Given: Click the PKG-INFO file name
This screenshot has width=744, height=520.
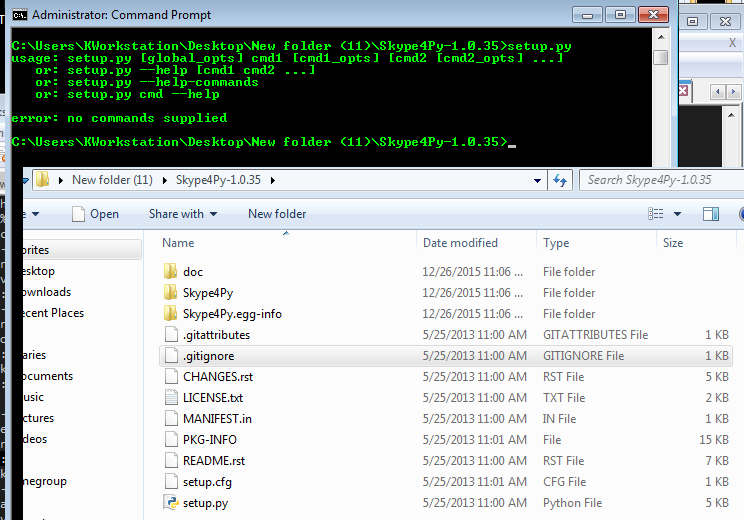Looking at the screenshot, I should tap(210, 440).
